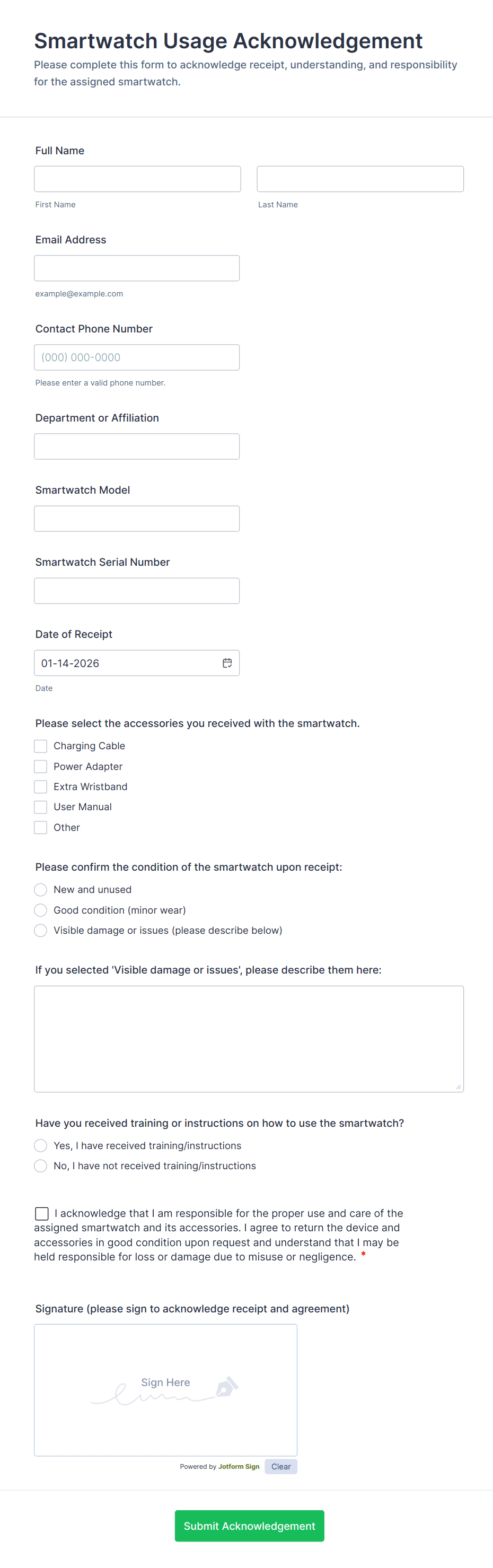Check the Extra Wristband option
This screenshot has width=493, height=1568.
(40, 786)
